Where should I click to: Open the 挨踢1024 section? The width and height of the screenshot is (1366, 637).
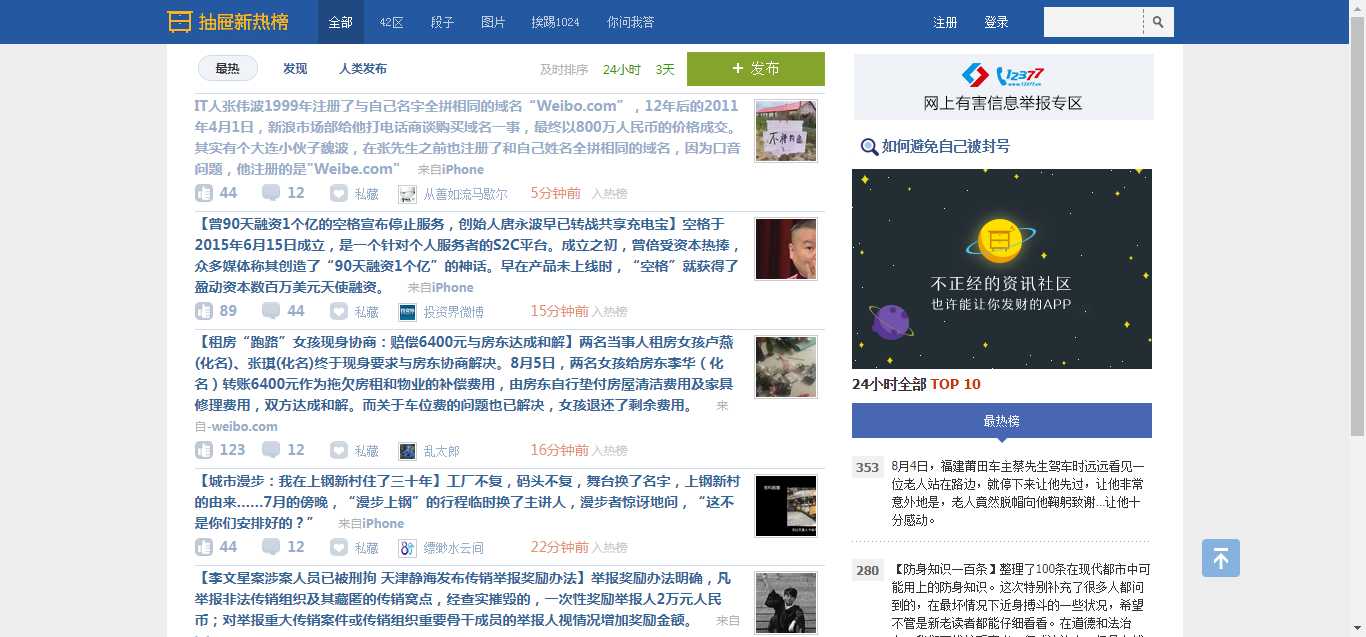click(555, 22)
